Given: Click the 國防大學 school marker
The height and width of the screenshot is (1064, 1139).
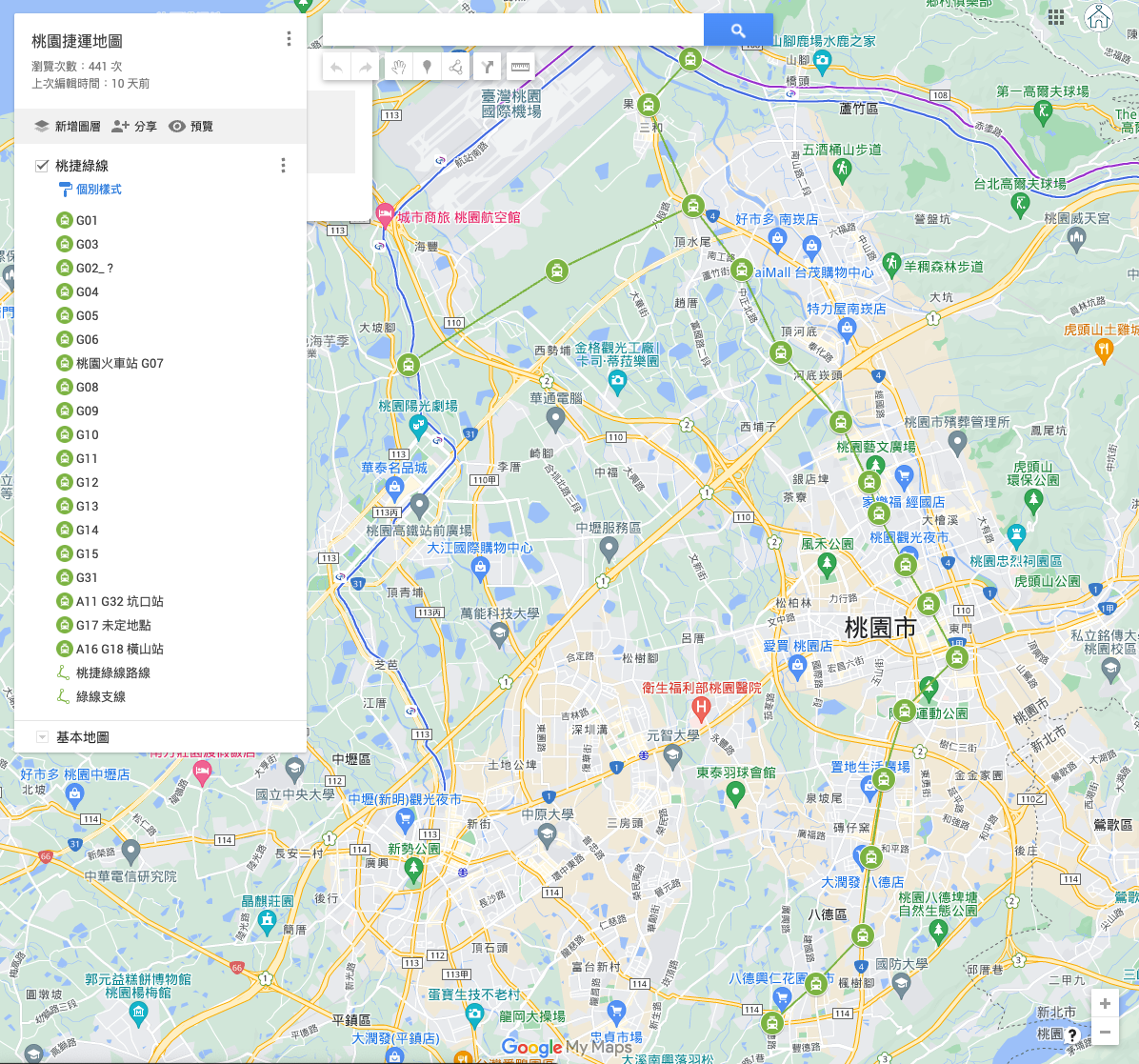Looking at the screenshot, I should click(x=901, y=984).
